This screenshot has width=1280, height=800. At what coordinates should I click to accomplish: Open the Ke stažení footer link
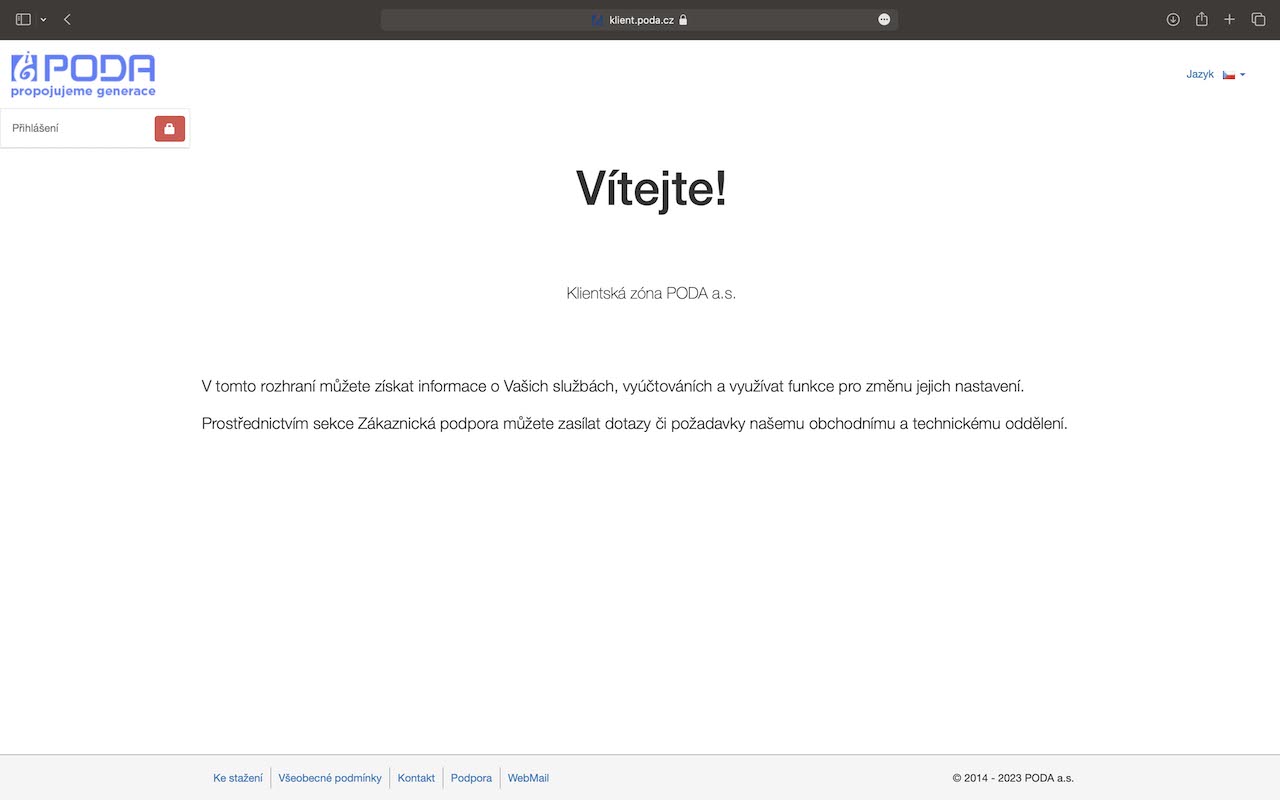[238, 778]
